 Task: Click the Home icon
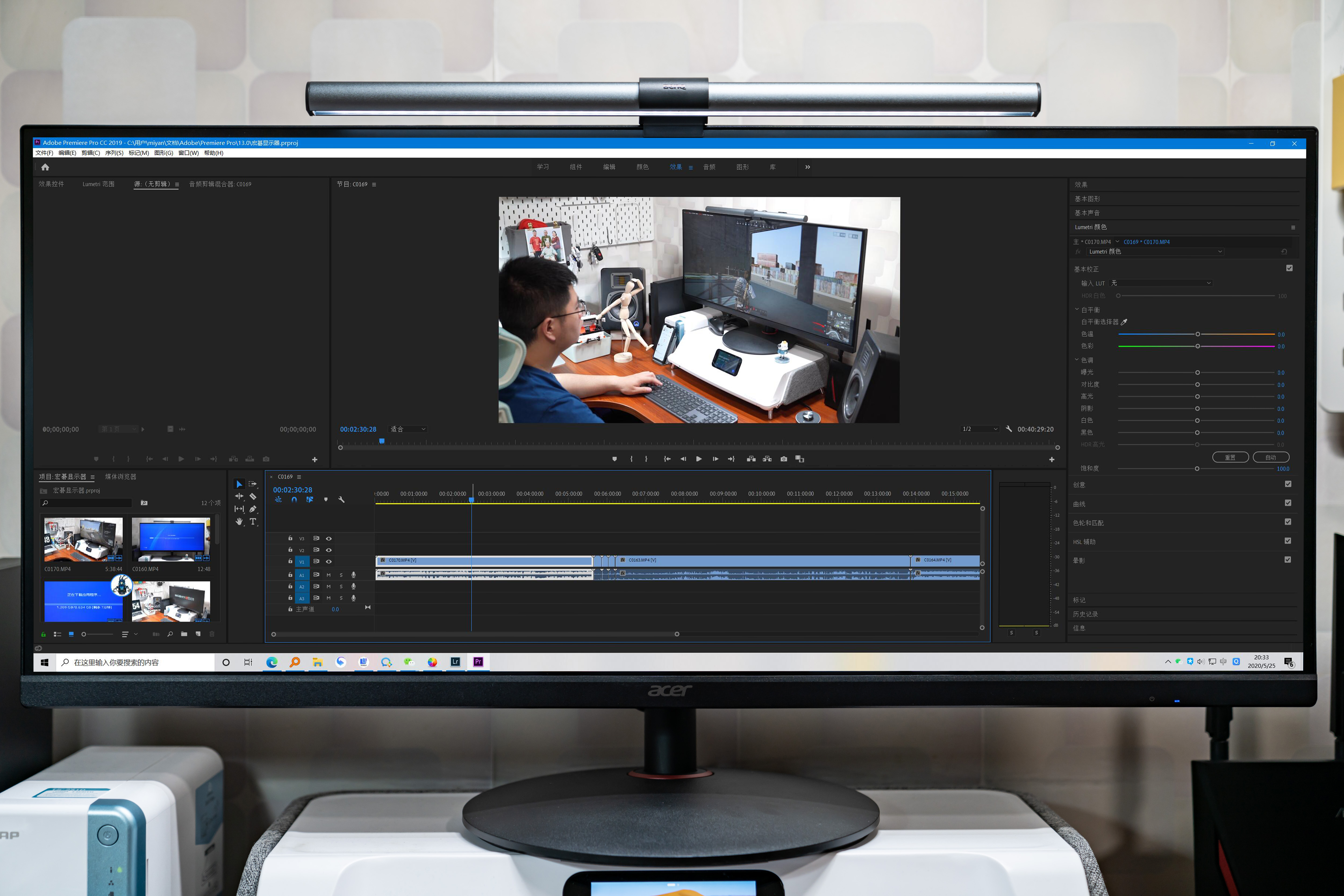tap(45, 167)
